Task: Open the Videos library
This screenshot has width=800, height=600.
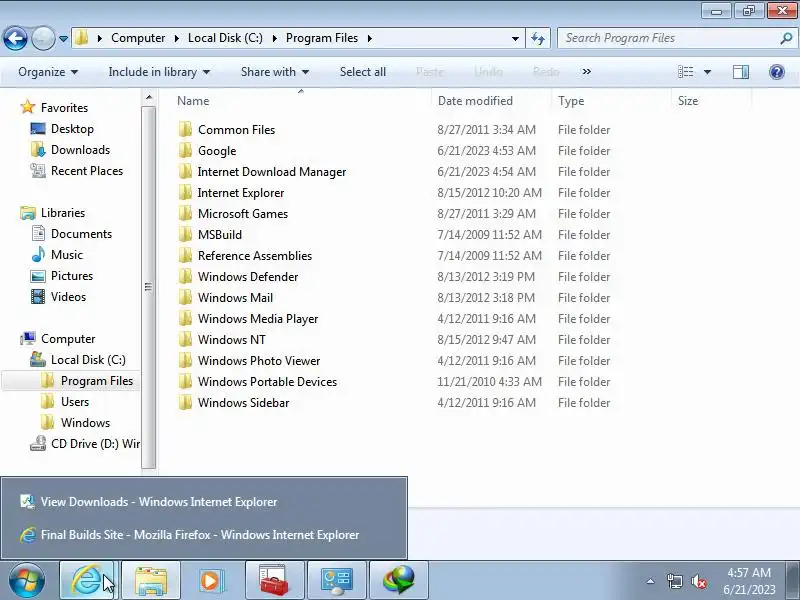Action: coord(58,296)
